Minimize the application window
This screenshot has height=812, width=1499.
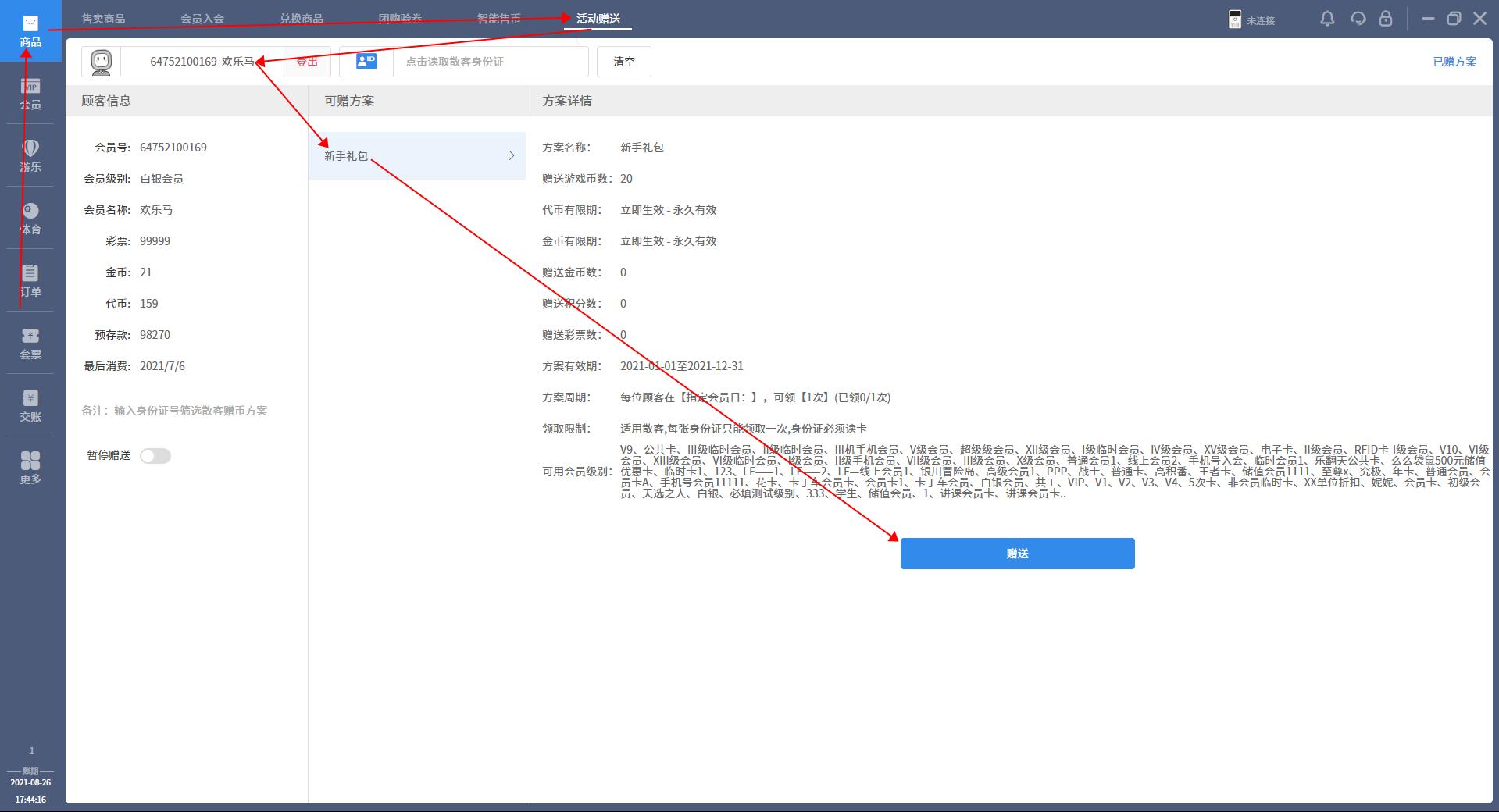click(1428, 19)
